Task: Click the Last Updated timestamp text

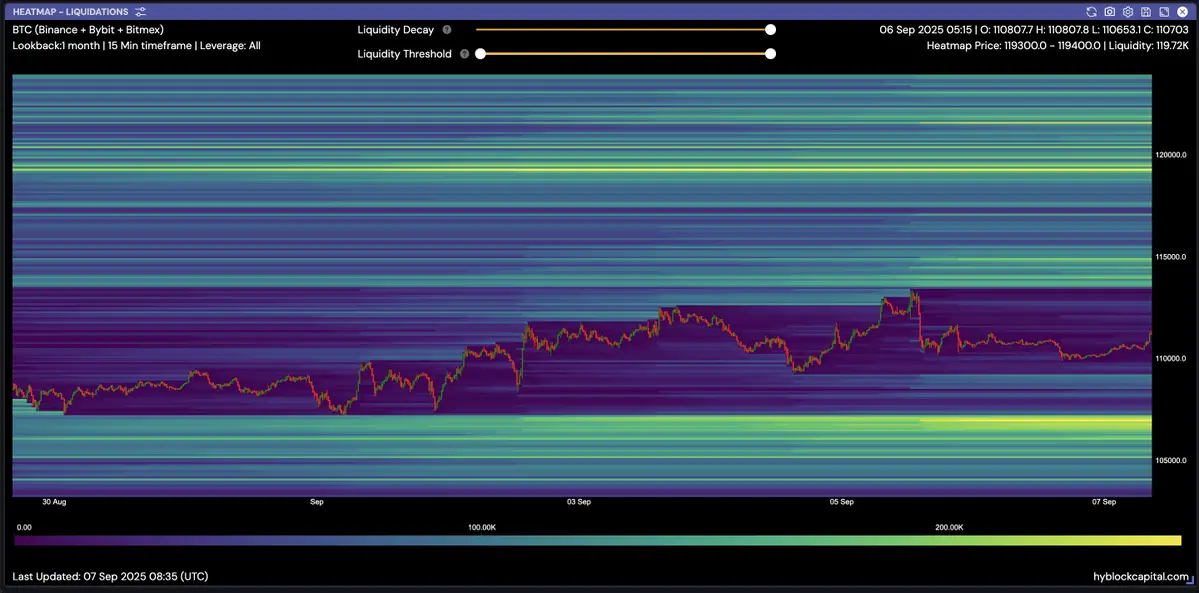Action: (110, 576)
